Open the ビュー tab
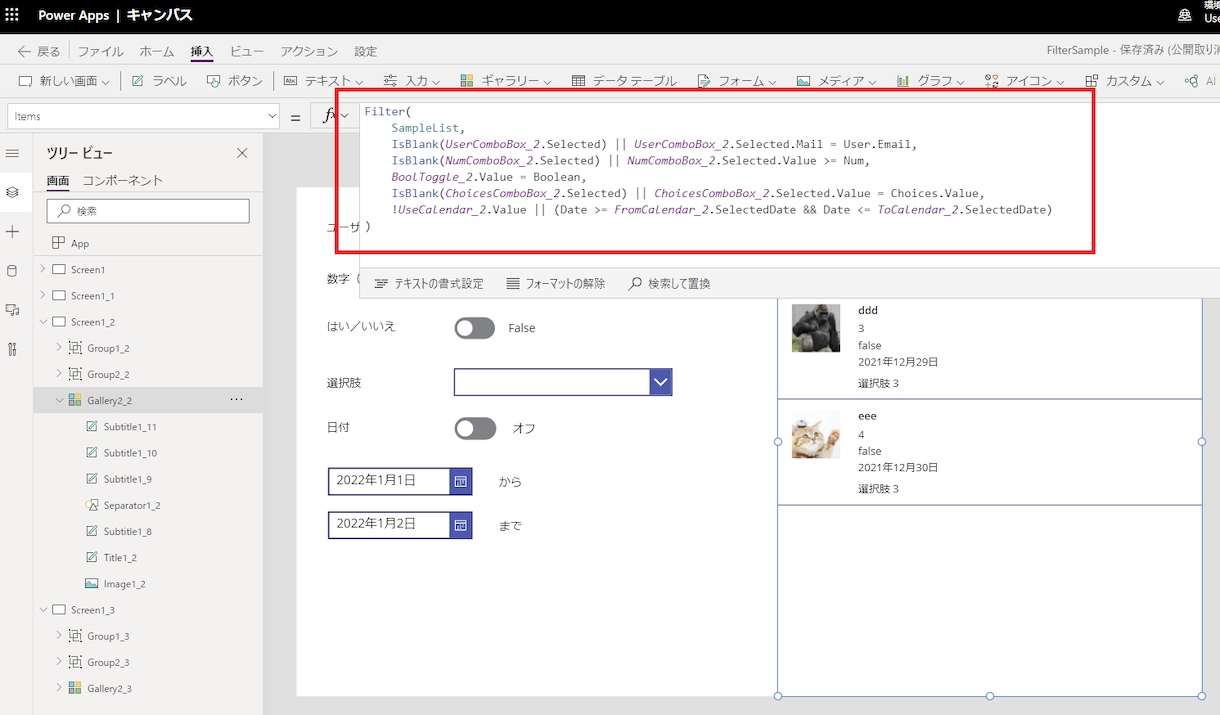The image size is (1220, 715). pos(247,51)
